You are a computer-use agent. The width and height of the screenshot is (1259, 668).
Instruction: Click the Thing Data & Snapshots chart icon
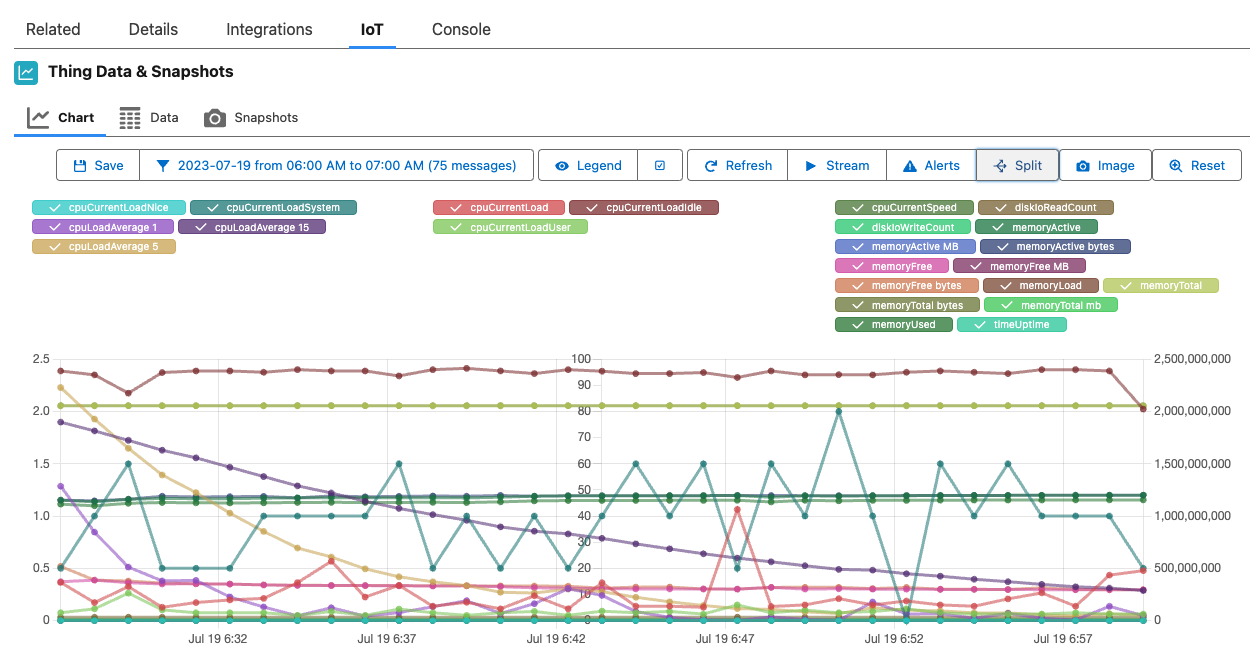tap(26, 72)
